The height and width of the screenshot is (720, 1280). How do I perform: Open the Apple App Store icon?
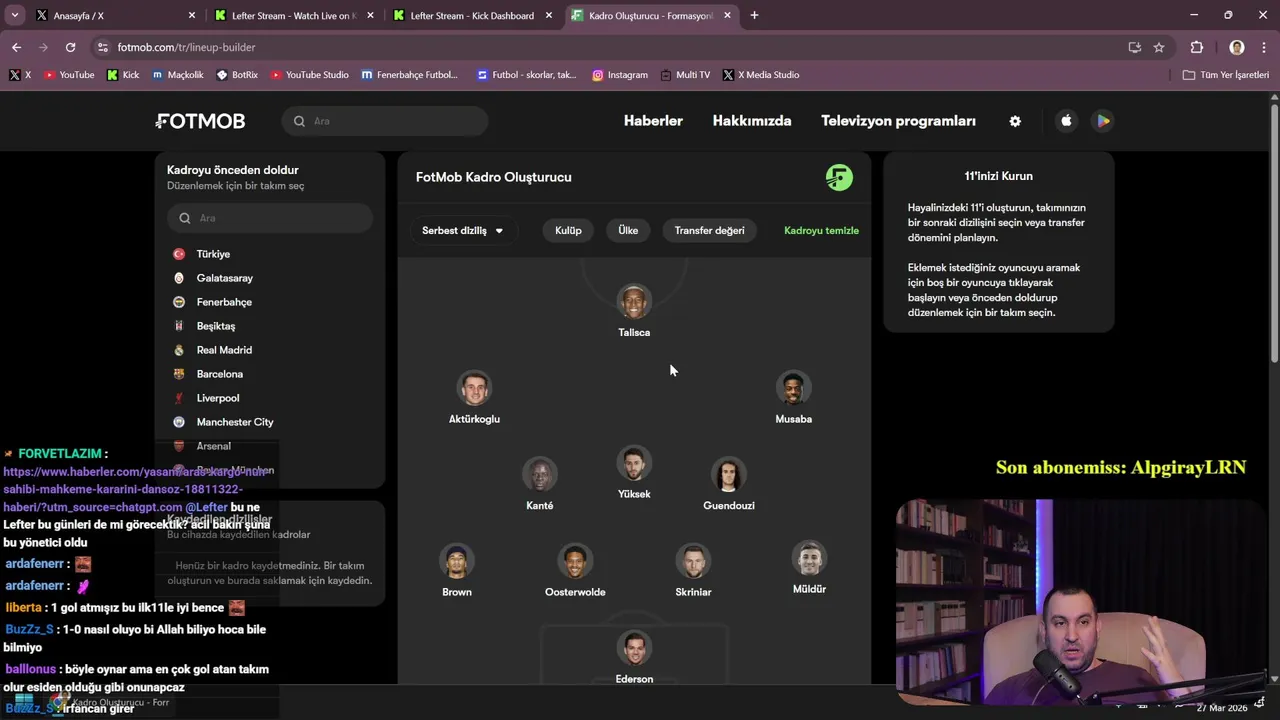(1066, 121)
